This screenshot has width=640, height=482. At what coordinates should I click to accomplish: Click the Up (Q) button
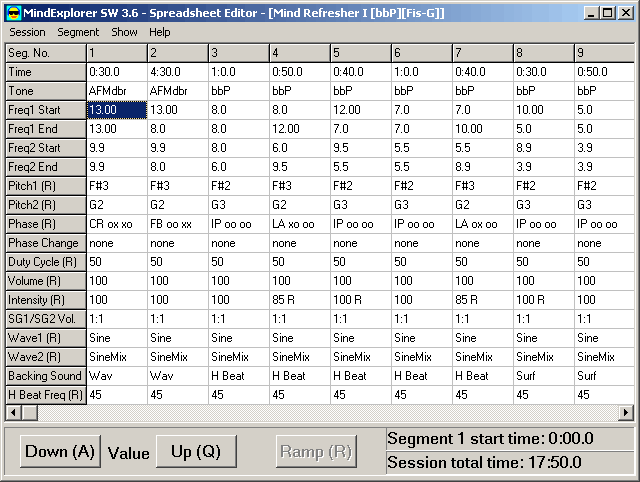point(196,451)
